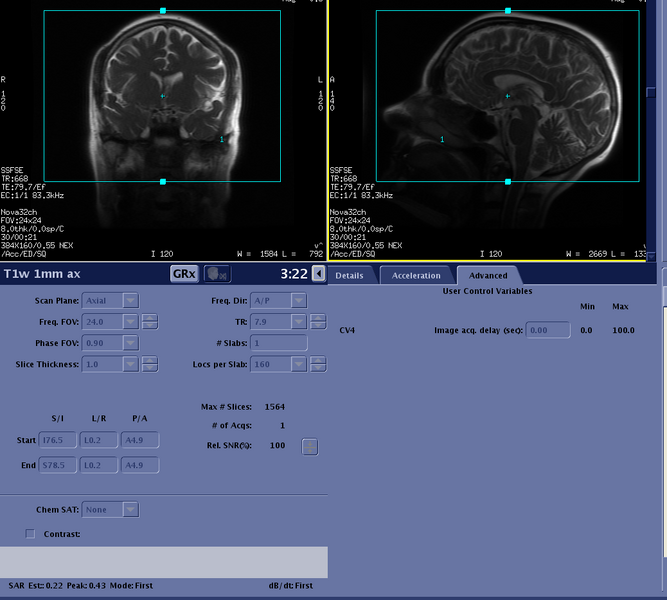Click the scroll down arrow beside sagittal view
Viewport: 667px width, 600px height.
(x=651, y=256)
